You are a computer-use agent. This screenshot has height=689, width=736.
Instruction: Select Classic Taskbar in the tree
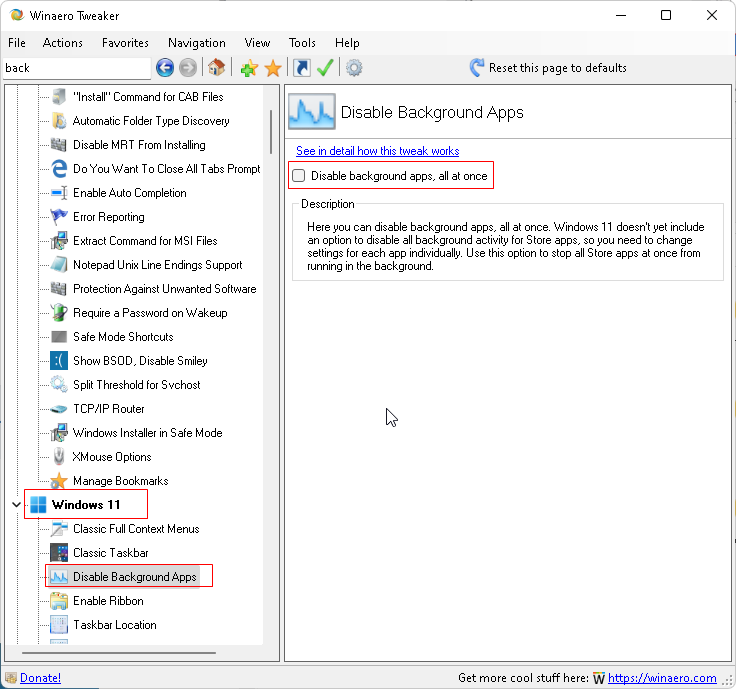pyautogui.click(x=111, y=553)
